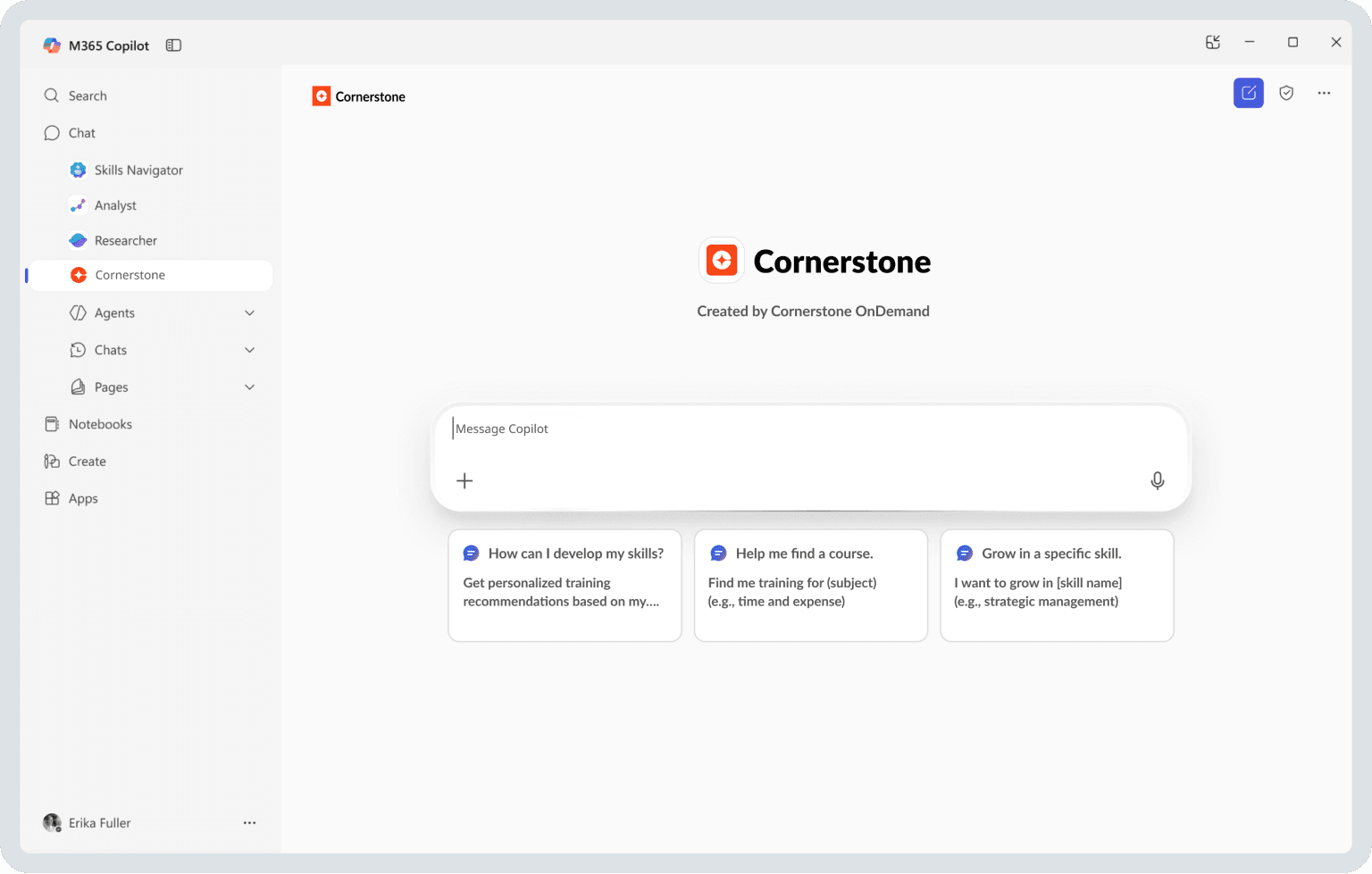Image resolution: width=1372 pixels, height=874 pixels.
Task: Select the Analyst agent
Action: point(114,204)
